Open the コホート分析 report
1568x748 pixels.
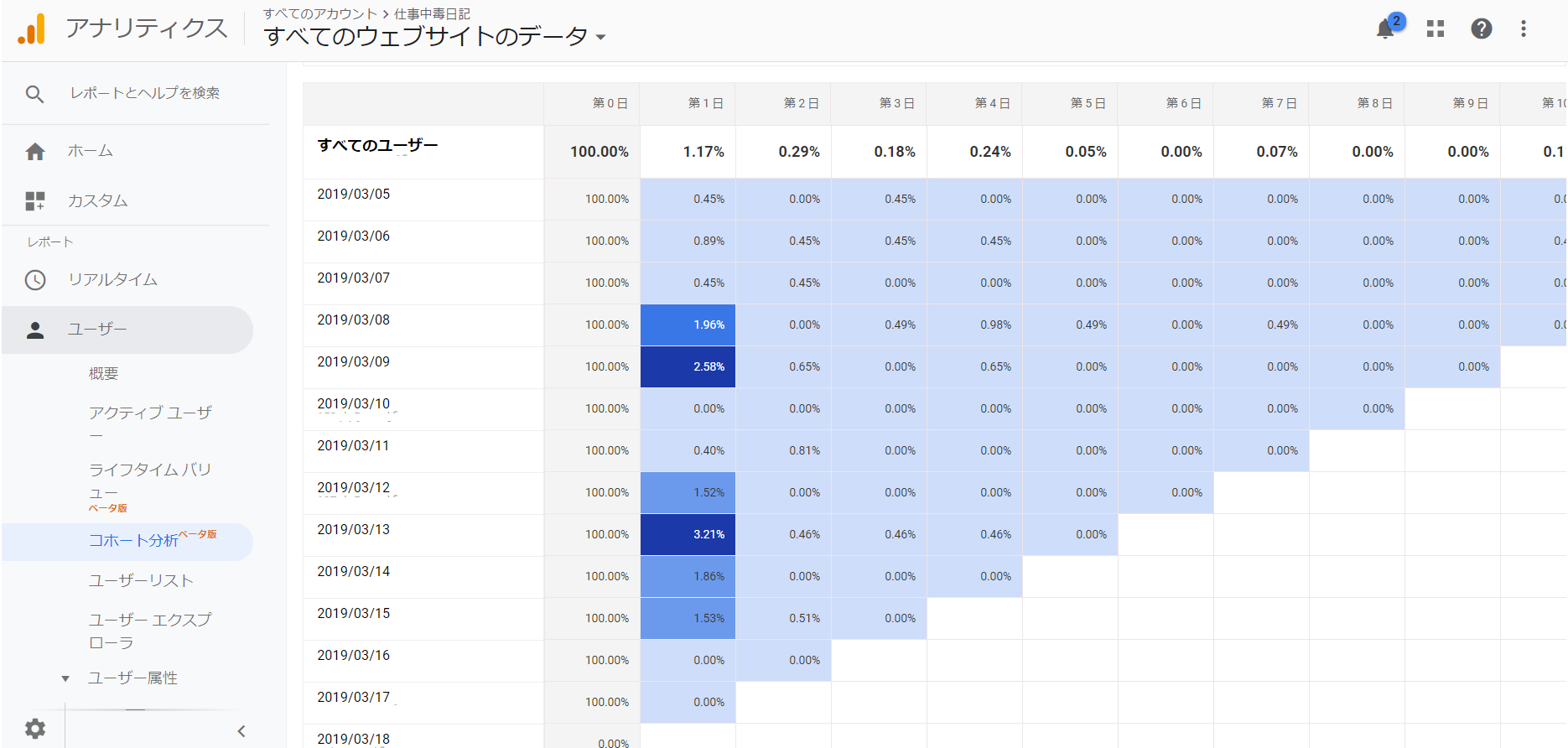134,541
